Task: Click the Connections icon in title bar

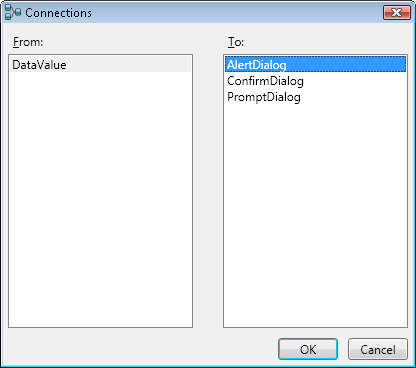Action: (x=13, y=12)
